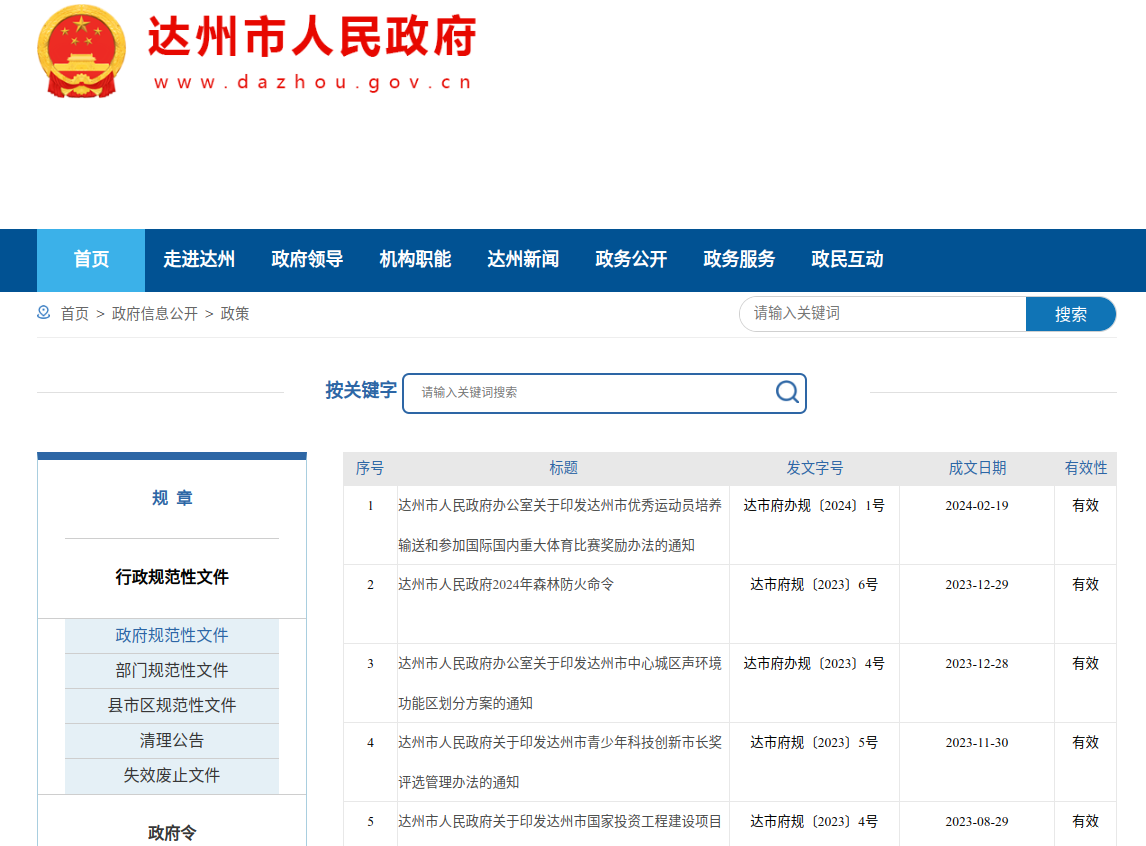Select 机构职能 in the navigation bar
Screen dimensions: 1146x846
pos(415,260)
